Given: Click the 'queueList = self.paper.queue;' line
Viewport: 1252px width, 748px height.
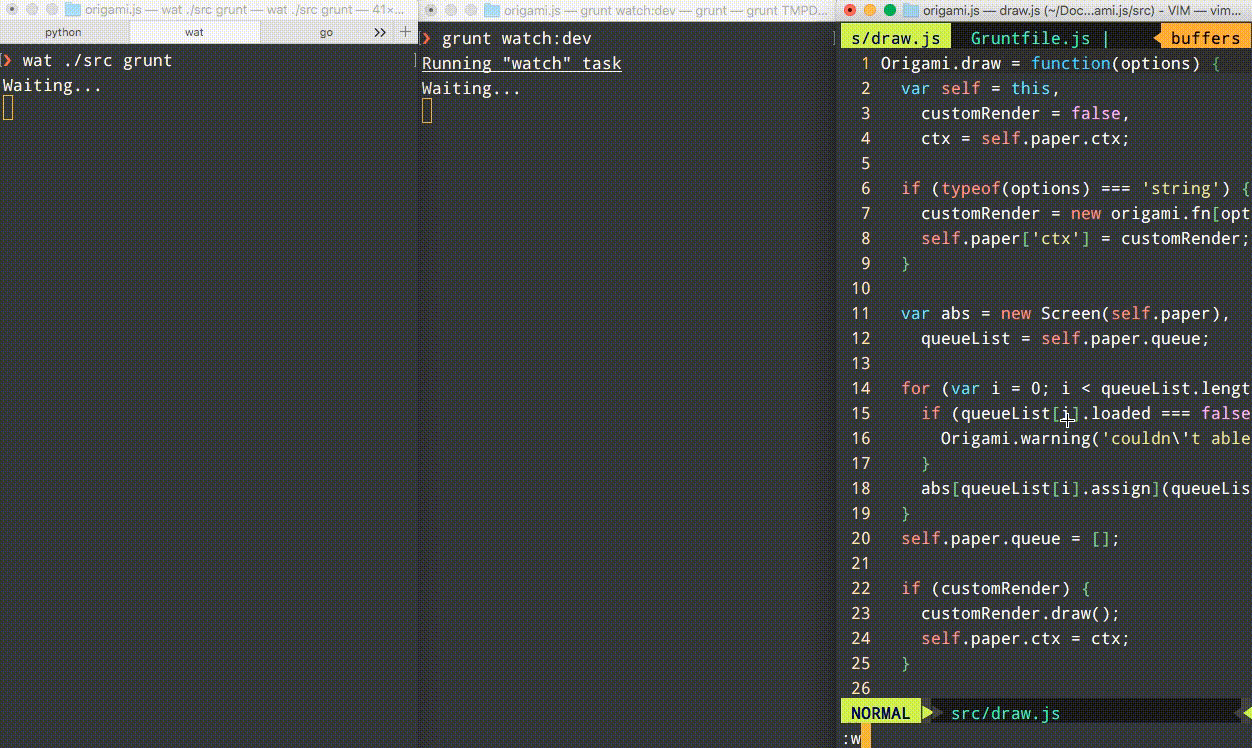Looking at the screenshot, I should pyautogui.click(x=1065, y=338).
